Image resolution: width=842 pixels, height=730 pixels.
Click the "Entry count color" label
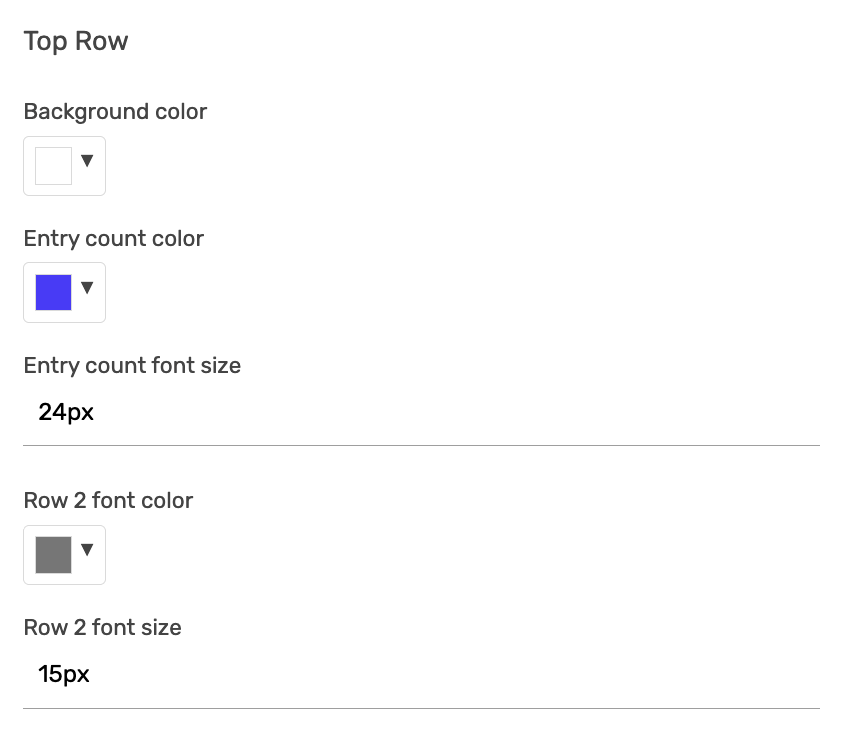click(113, 239)
